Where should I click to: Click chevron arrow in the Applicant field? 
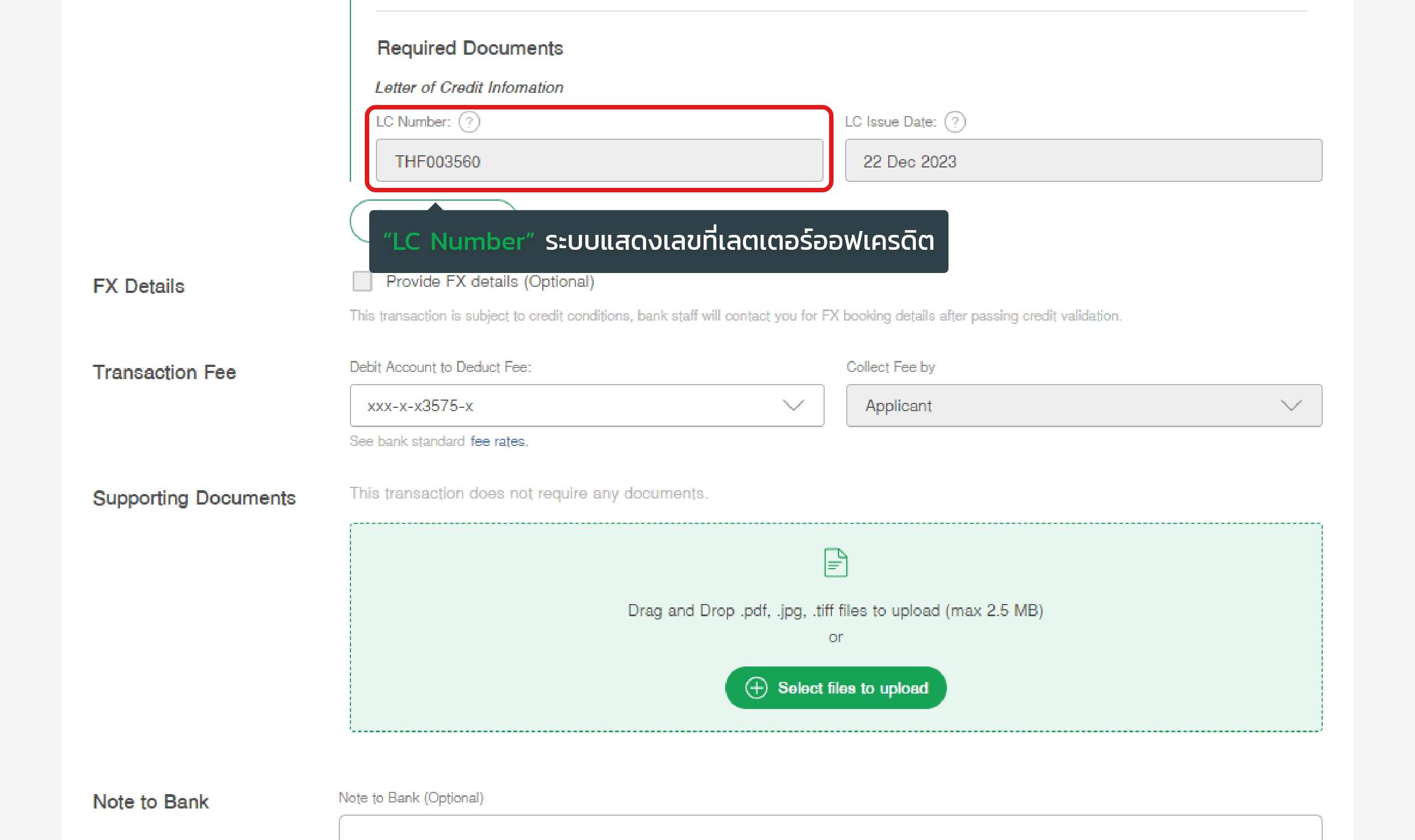pyautogui.click(x=1291, y=405)
